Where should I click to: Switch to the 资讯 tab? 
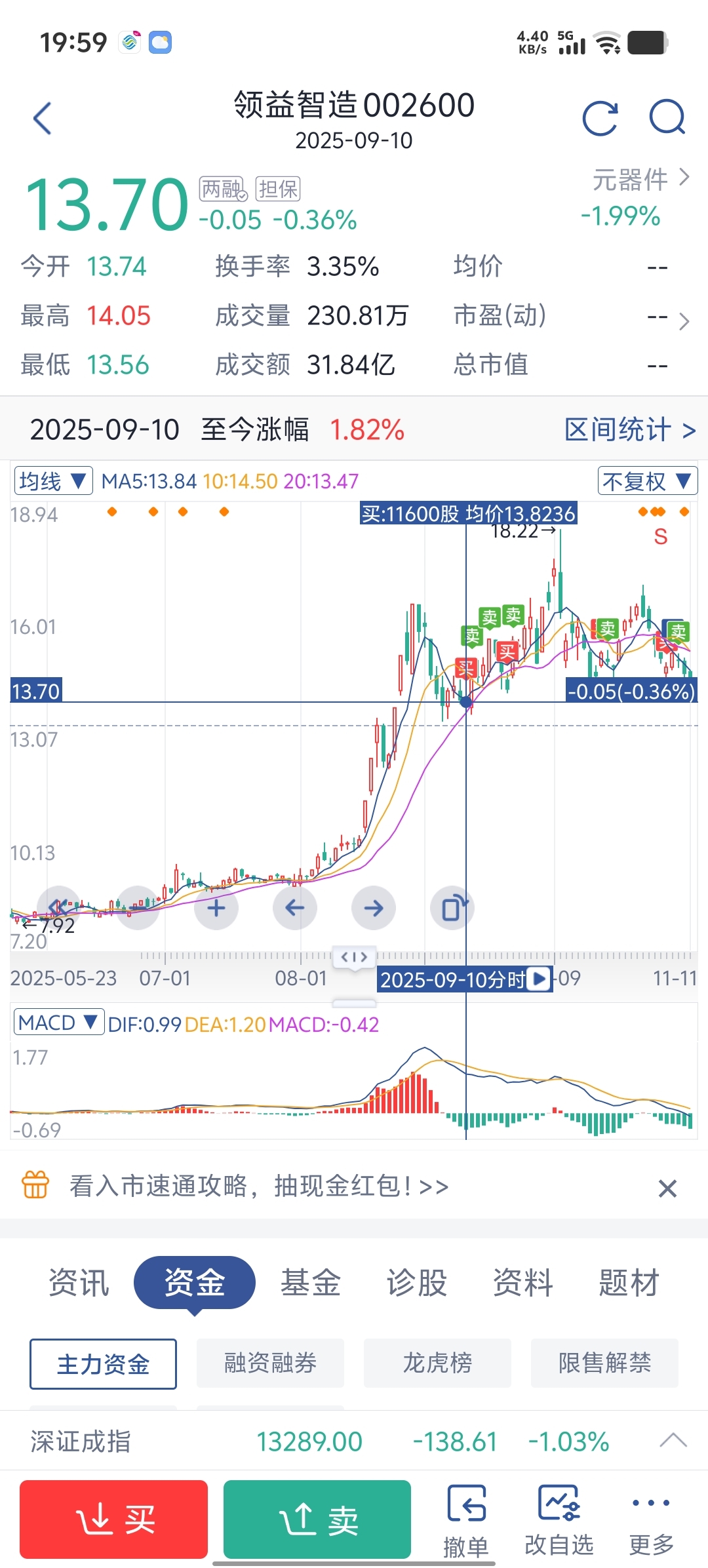tap(79, 1282)
